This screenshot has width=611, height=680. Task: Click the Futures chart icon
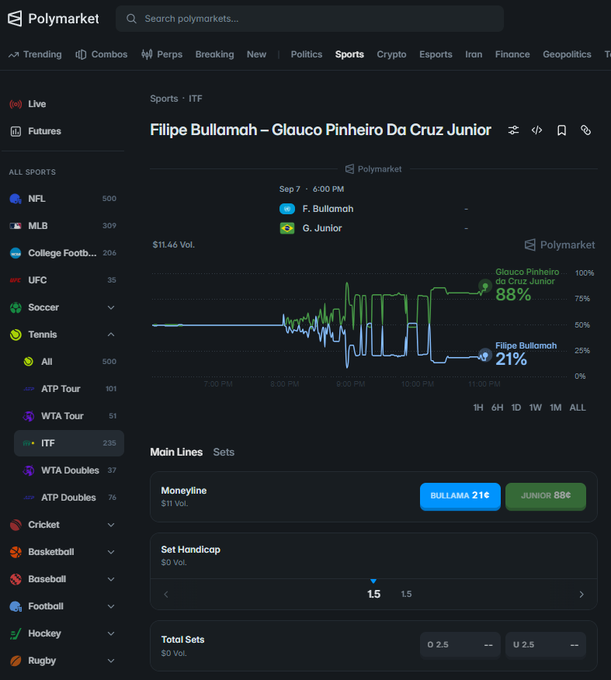16,131
